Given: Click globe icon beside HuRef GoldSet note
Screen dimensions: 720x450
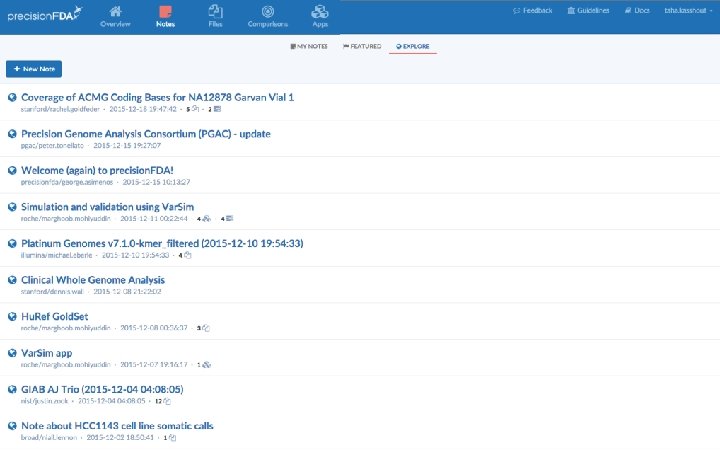Looking at the screenshot, I should [12, 316].
